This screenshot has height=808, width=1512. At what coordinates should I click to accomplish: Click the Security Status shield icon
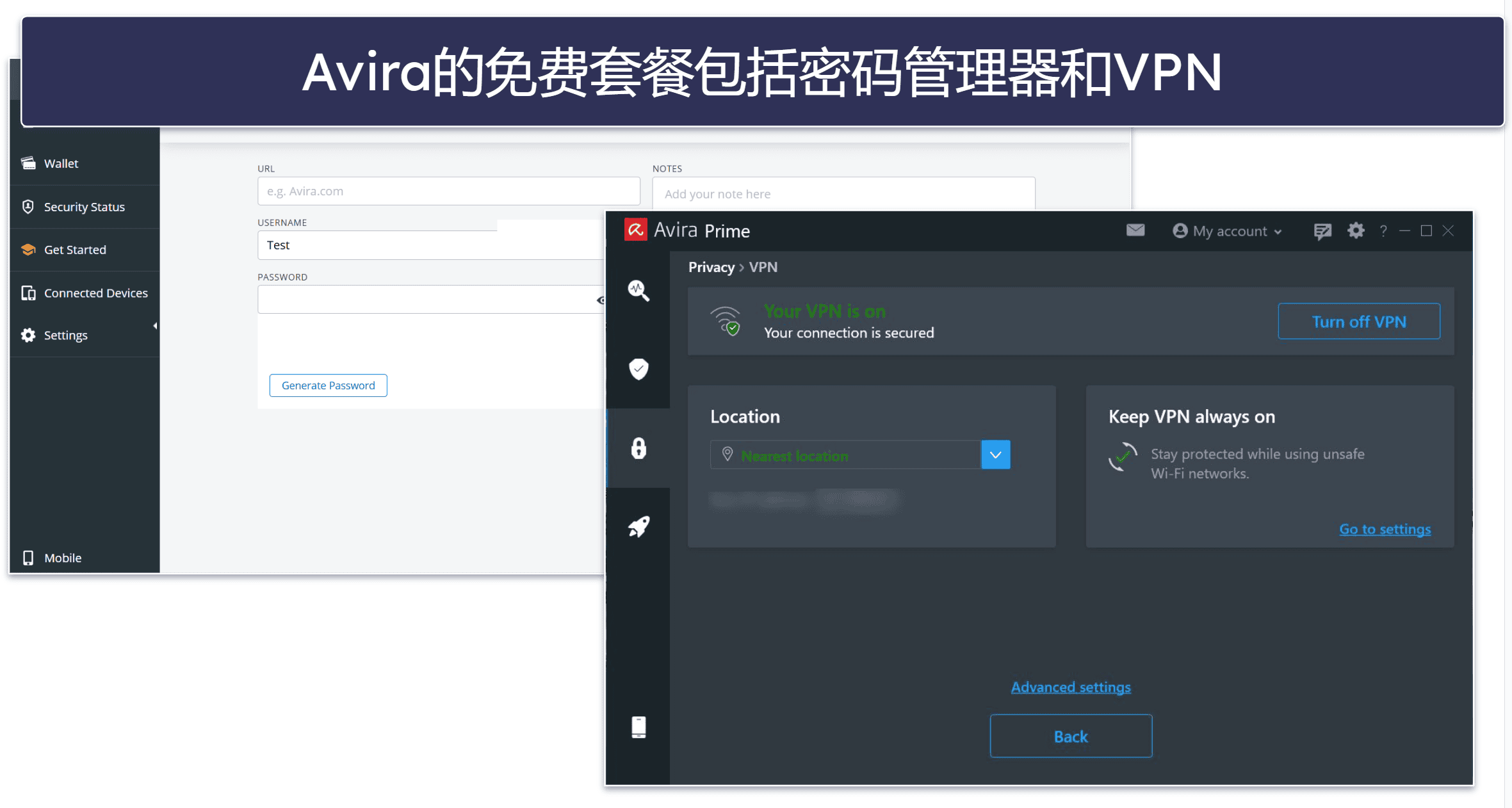tap(28, 207)
